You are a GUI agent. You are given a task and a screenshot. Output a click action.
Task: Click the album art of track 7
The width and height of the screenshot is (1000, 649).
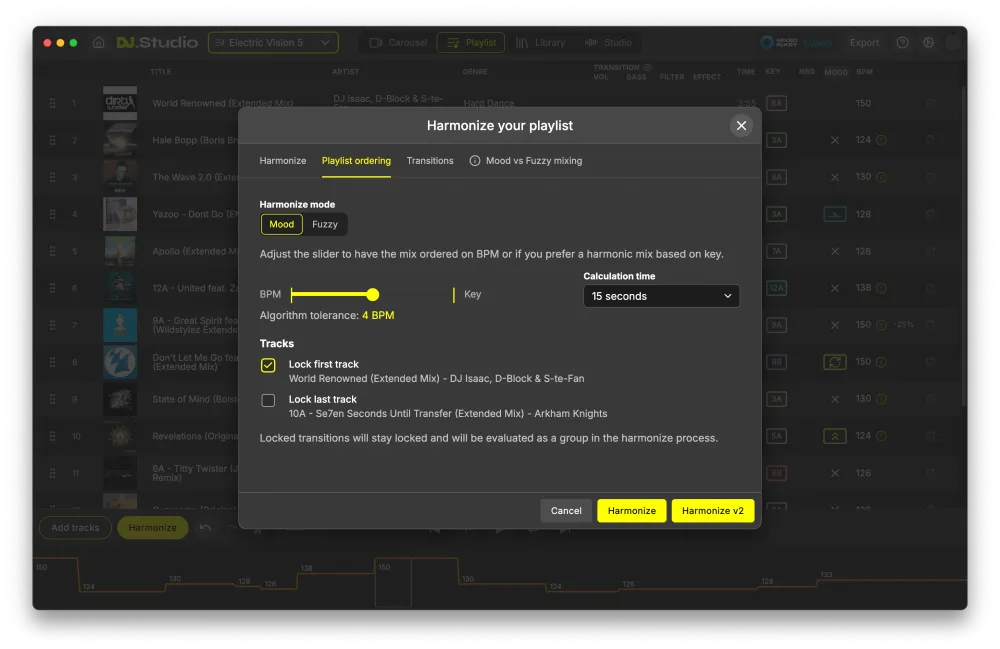point(120,325)
